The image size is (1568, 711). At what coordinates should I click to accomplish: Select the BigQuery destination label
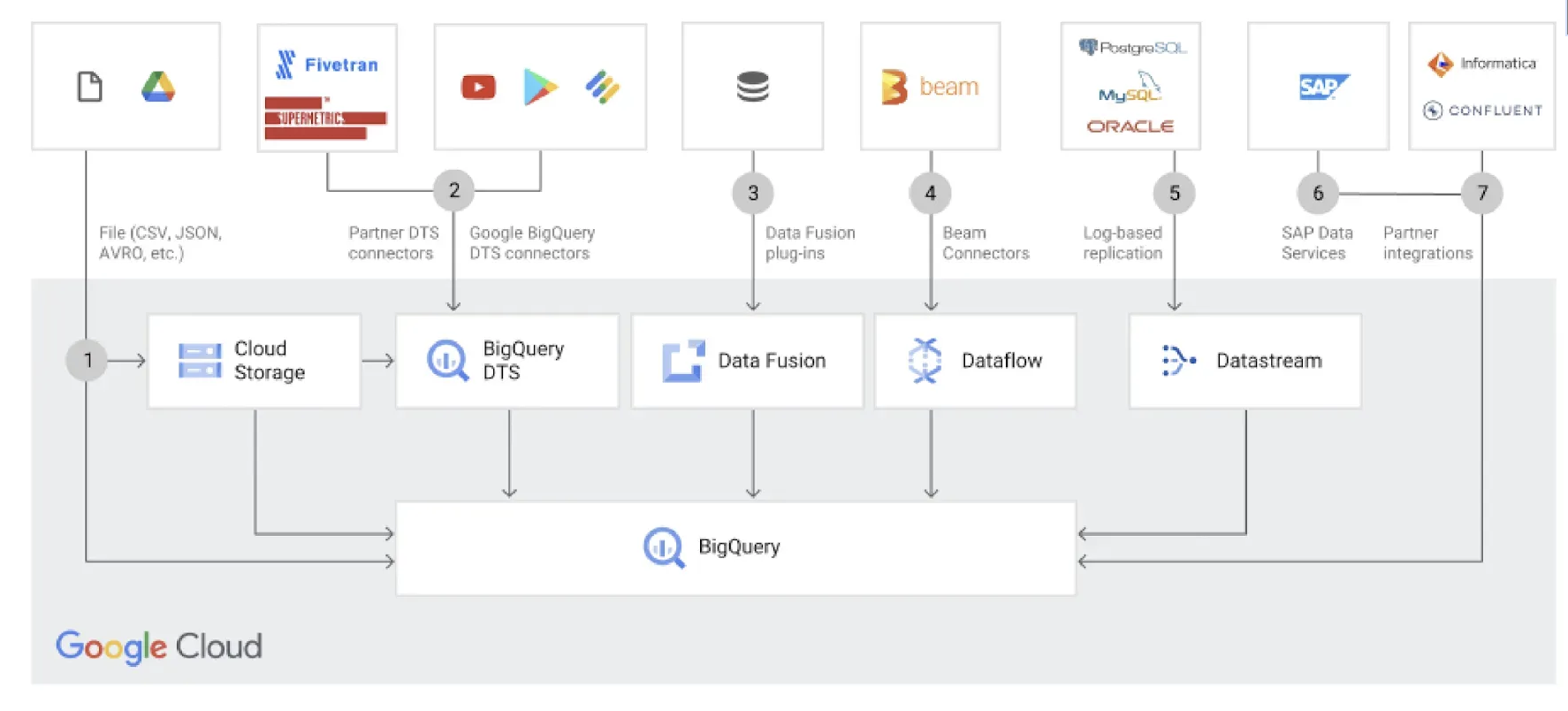tap(739, 547)
